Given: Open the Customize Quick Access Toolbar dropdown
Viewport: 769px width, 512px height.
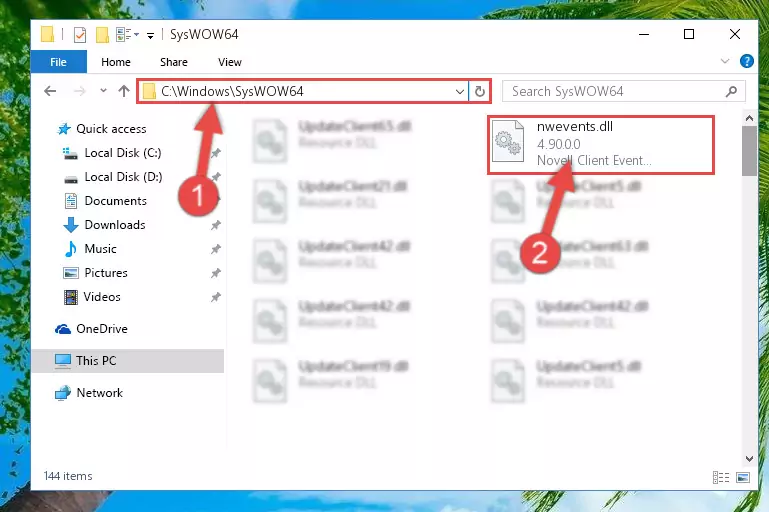Looking at the screenshot, I should click(150, 35).
